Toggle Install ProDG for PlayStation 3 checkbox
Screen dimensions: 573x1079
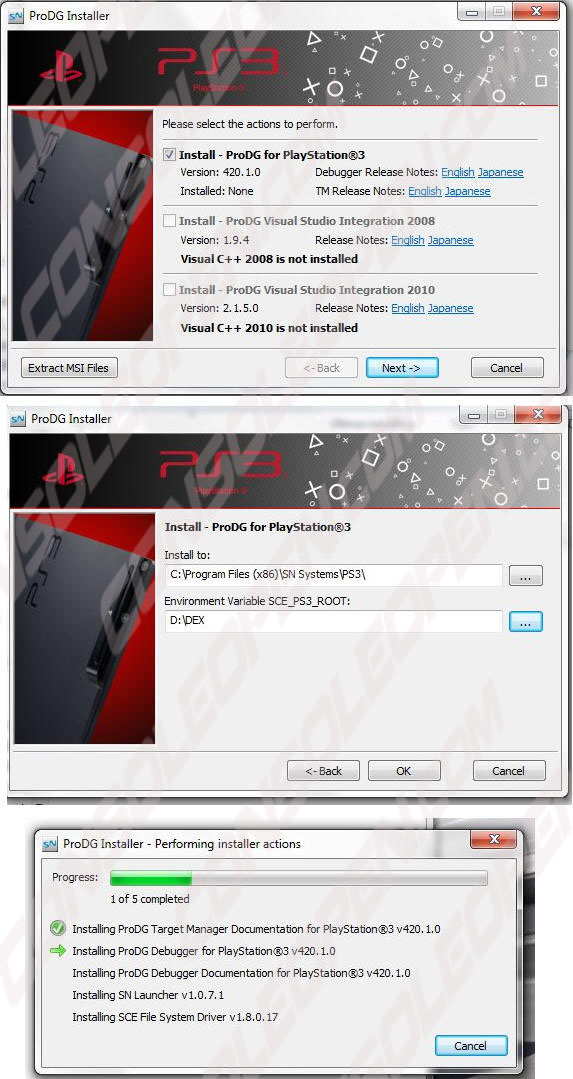(x=169, y=155)
